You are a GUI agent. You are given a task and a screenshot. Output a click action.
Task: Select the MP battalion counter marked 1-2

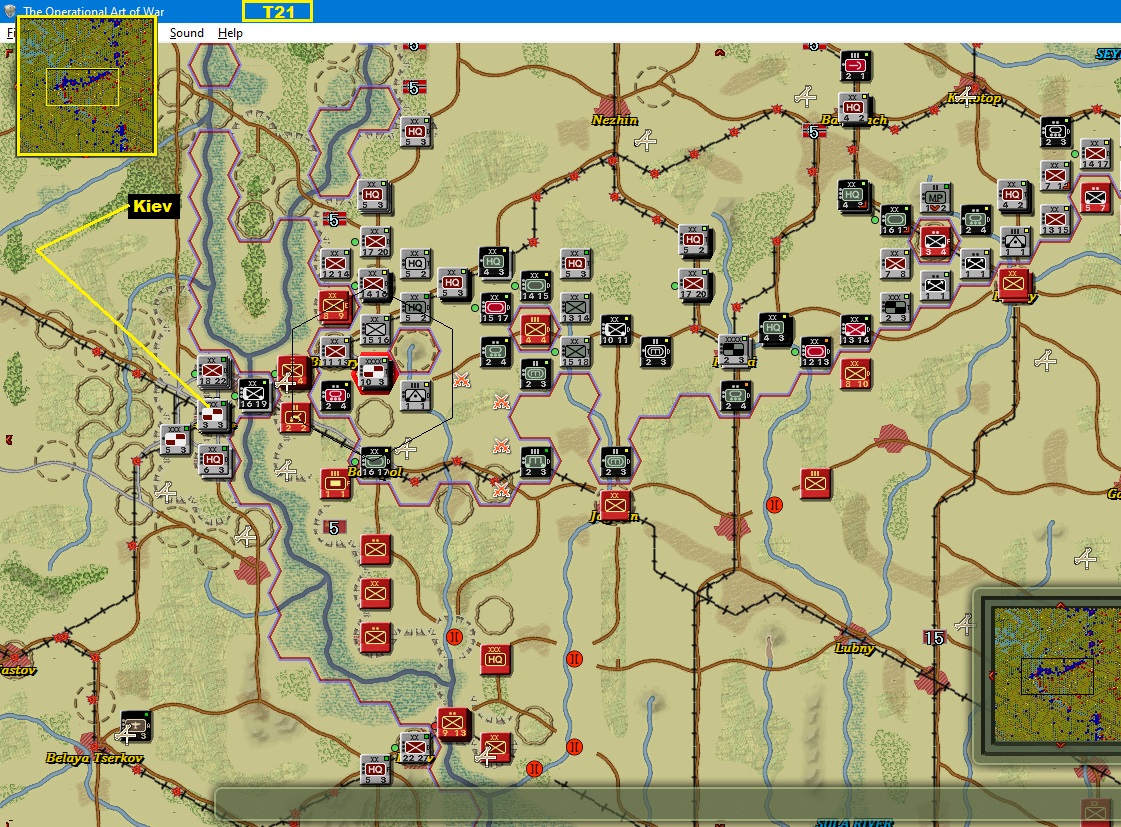click(935, 197)
